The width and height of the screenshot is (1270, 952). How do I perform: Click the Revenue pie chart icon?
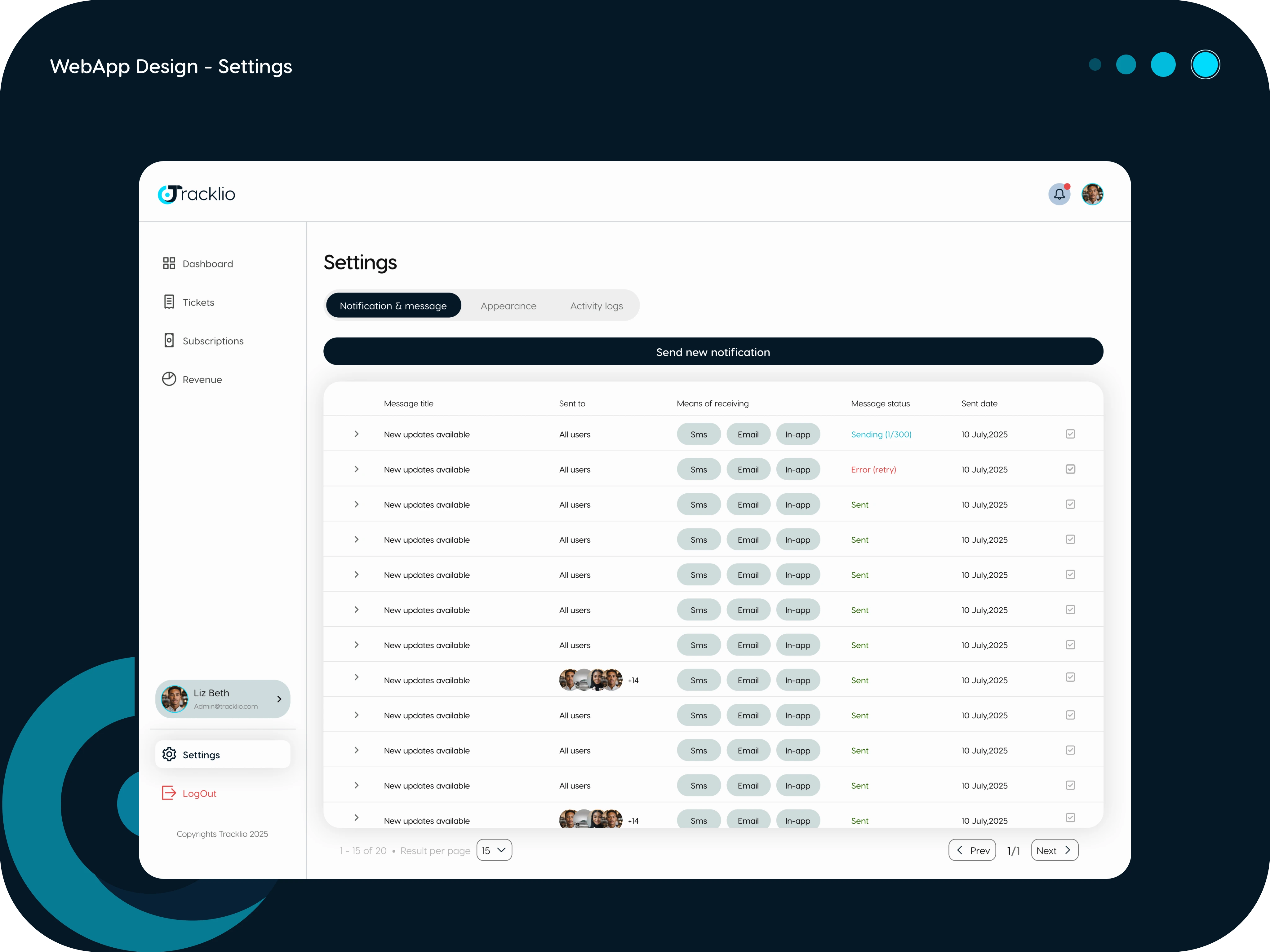(169, 379)
